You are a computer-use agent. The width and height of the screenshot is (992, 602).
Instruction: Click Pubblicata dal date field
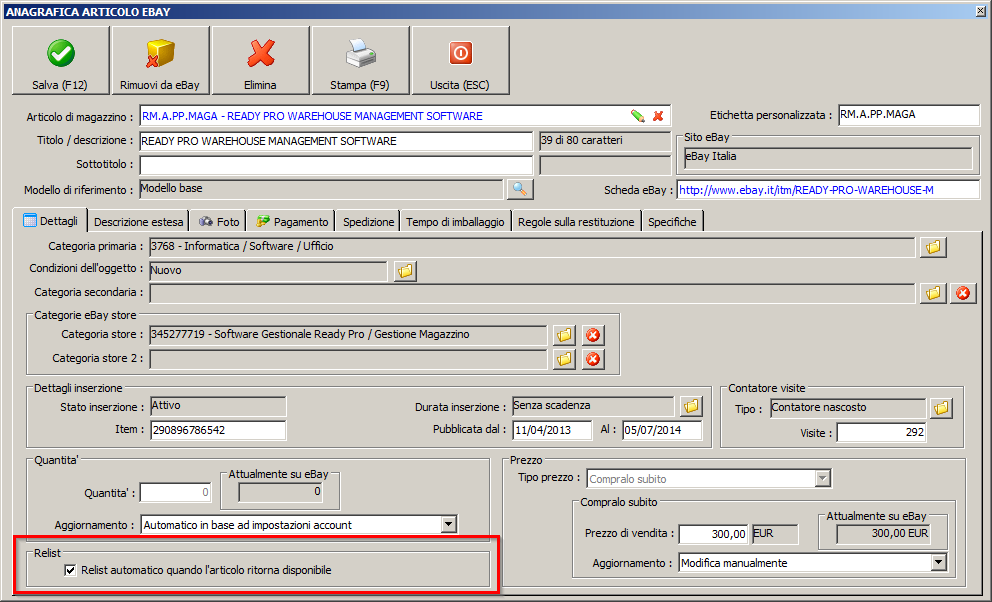pos(552,430)
